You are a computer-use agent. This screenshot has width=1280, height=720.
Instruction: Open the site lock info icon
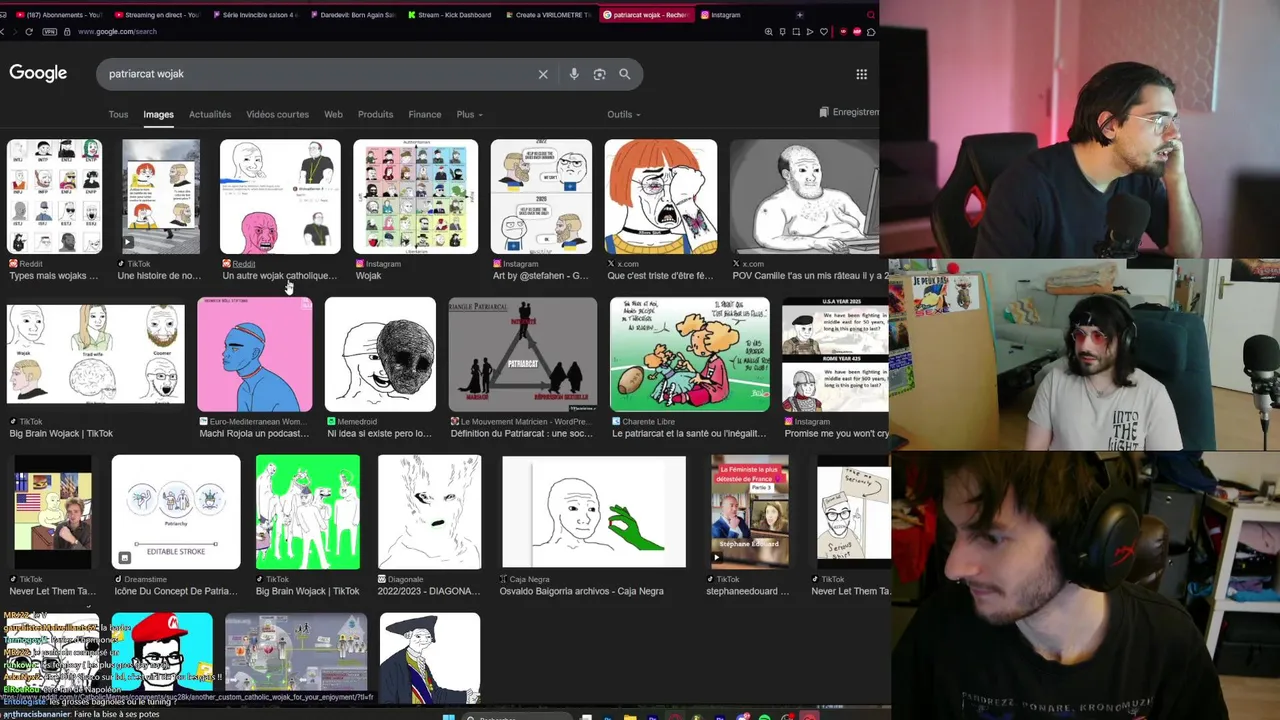pyautogui.click(x=67, y=32)
